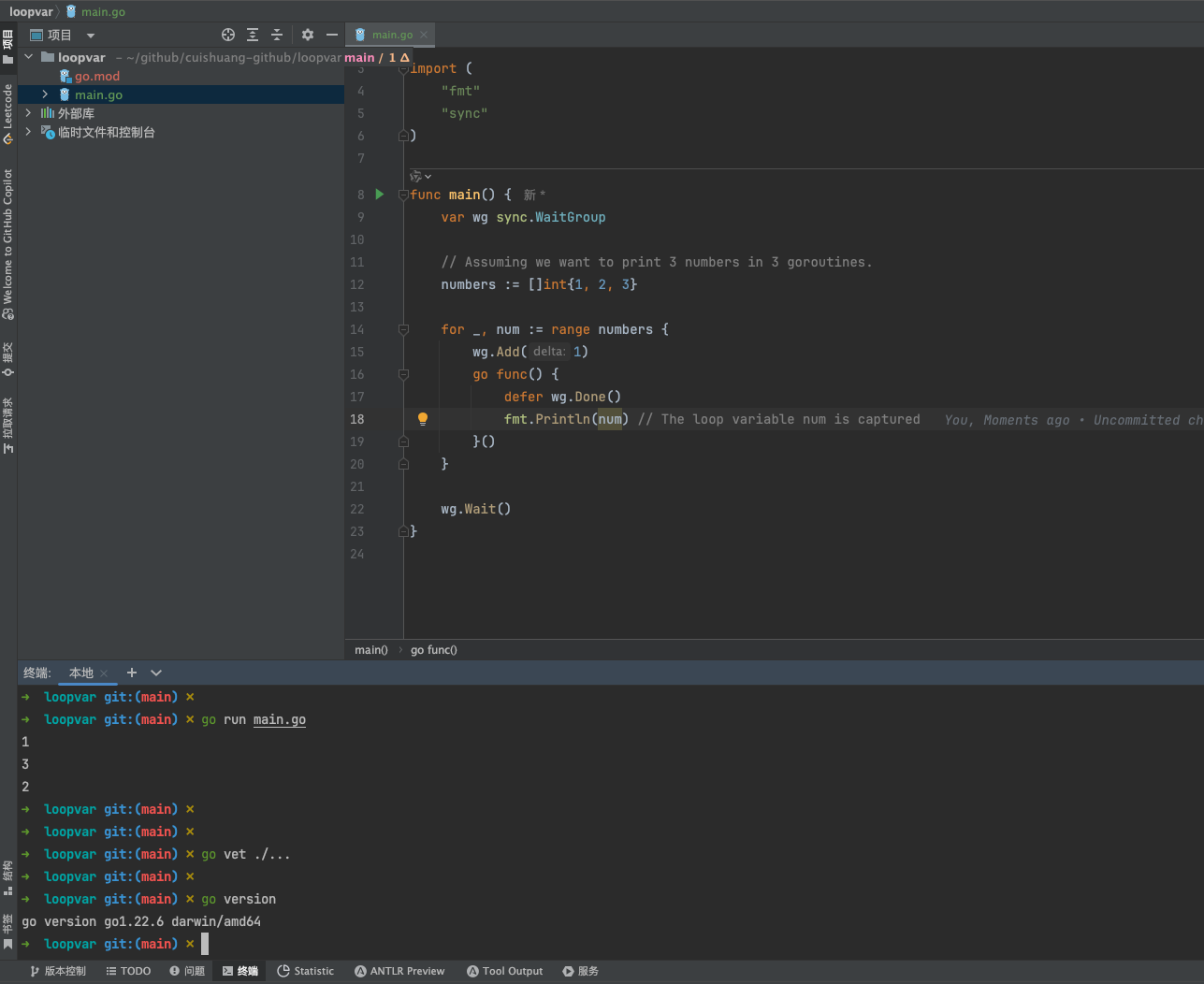Click the terminal prompt input line
Image resolution: width=1204 pixels, height=984 pixels.
click(205, 944)
